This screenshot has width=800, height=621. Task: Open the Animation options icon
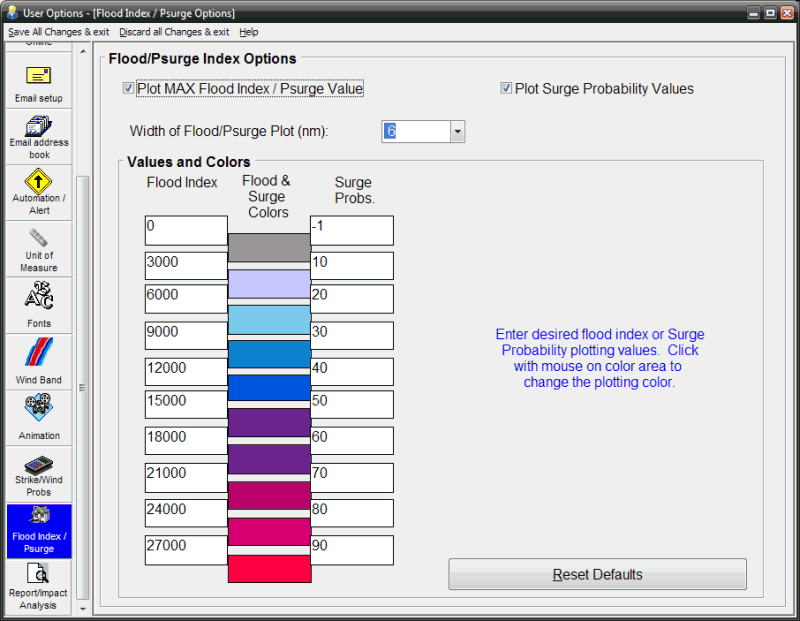tap(38, 408)
